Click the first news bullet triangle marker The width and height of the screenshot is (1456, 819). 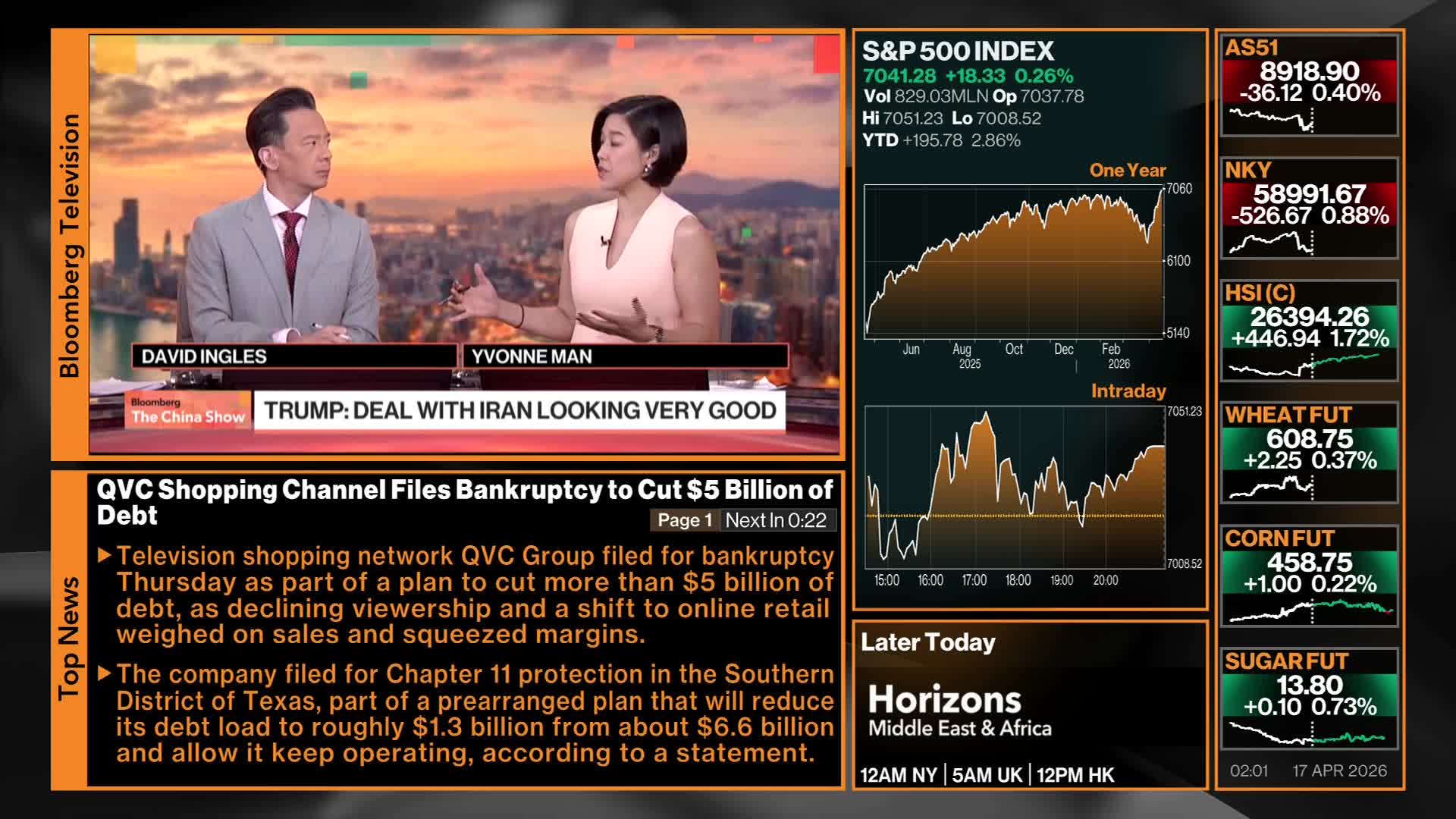click(x=105, y=556)
